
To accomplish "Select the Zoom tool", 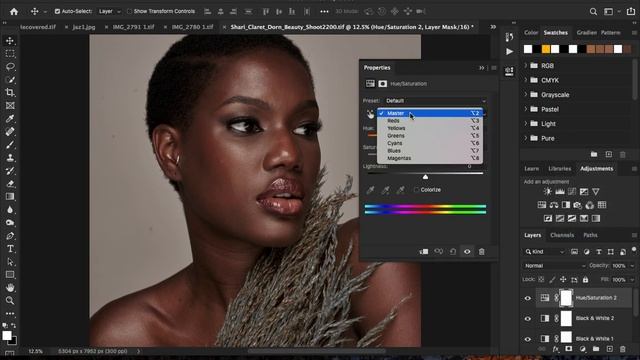I will tap(10, 300).
